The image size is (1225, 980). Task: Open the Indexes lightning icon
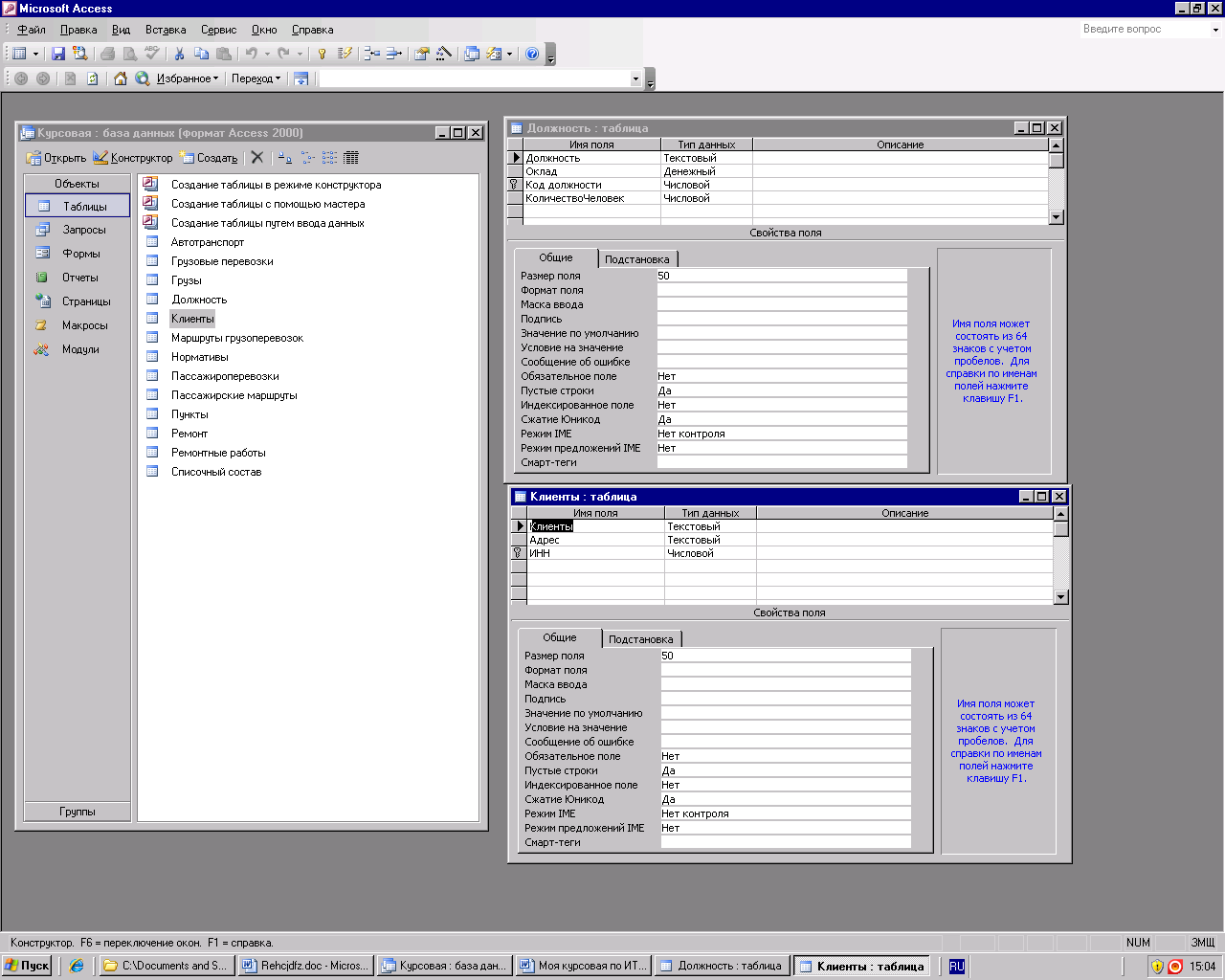(x=345, y=55)
